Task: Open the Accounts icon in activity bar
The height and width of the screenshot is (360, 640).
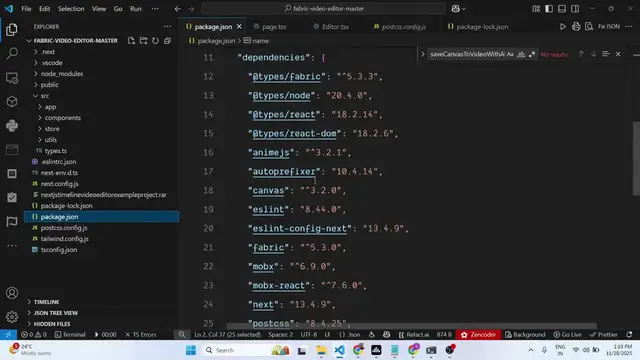Action: pyautogui.click(x=12, y=293)
